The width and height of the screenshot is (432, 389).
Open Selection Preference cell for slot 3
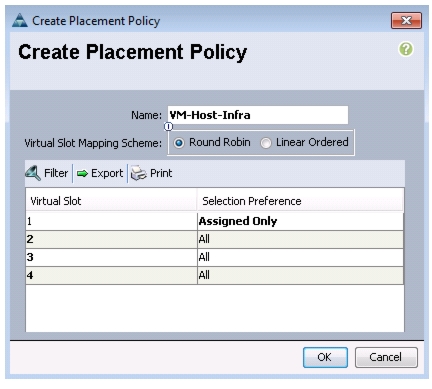coord(300,257)
